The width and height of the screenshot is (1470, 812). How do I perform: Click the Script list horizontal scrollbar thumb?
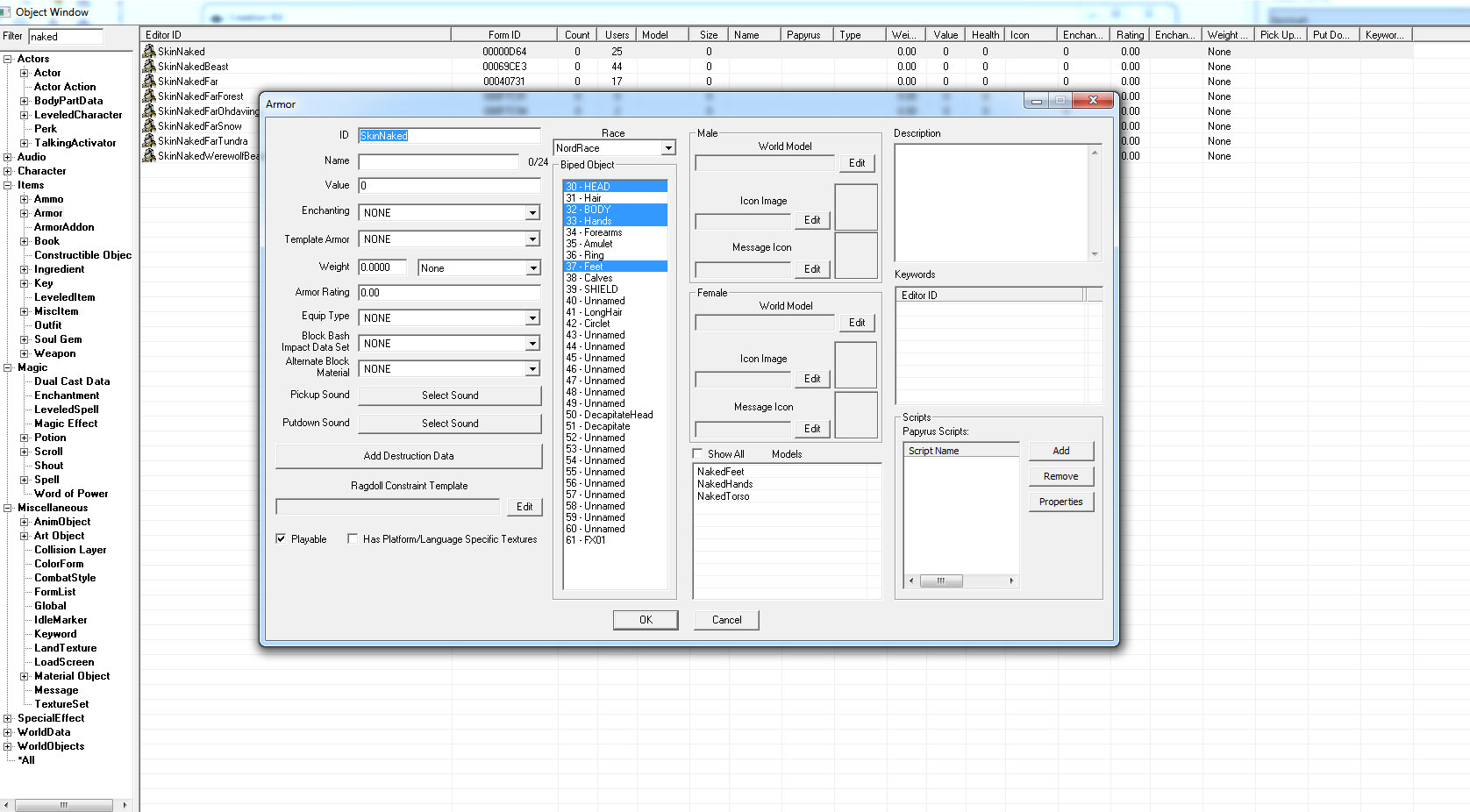pyautogui.click(x=941, y=581)
